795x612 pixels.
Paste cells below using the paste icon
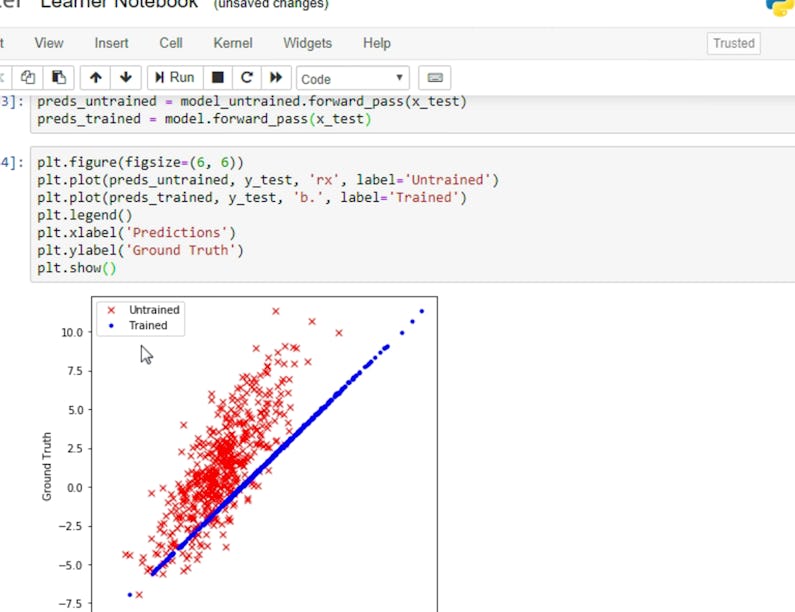(59, 78)
